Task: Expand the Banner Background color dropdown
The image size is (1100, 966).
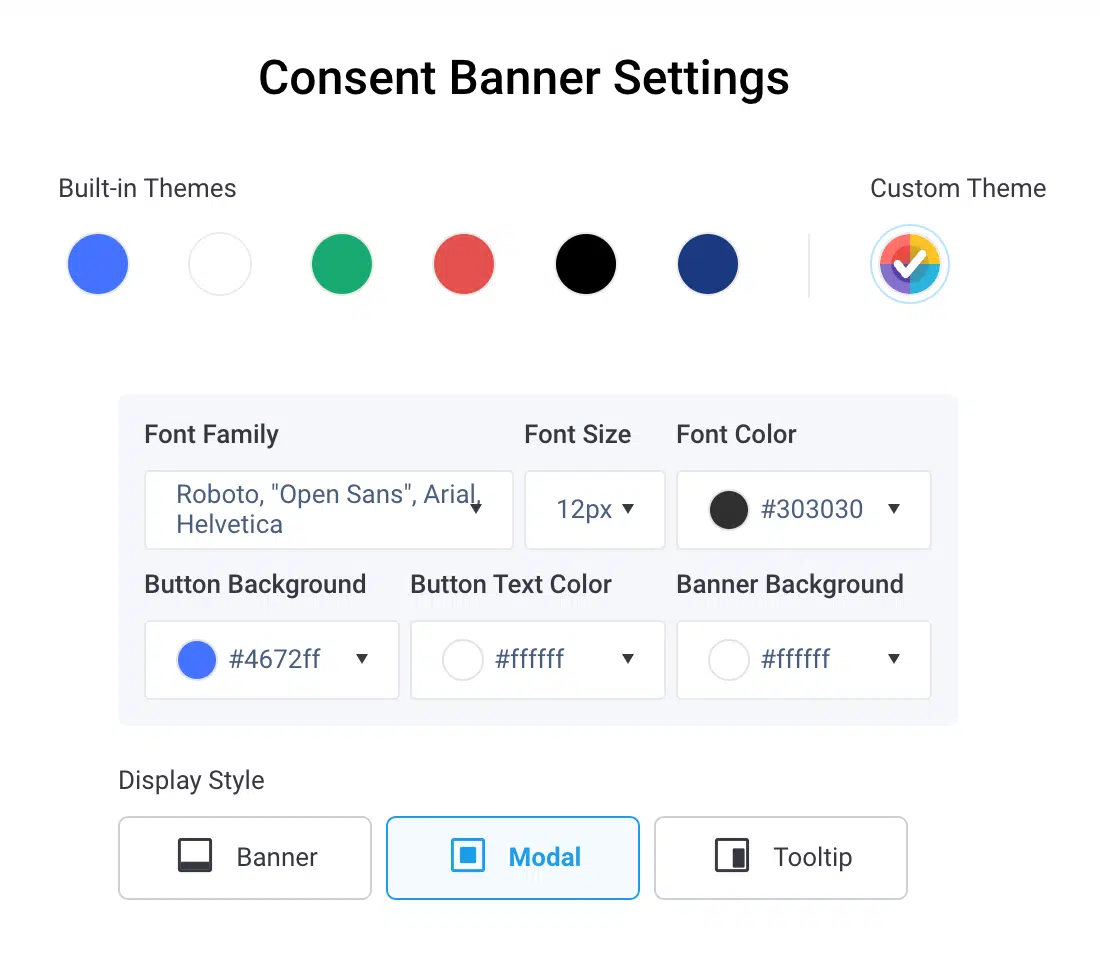Action: (x=893, y=660)
